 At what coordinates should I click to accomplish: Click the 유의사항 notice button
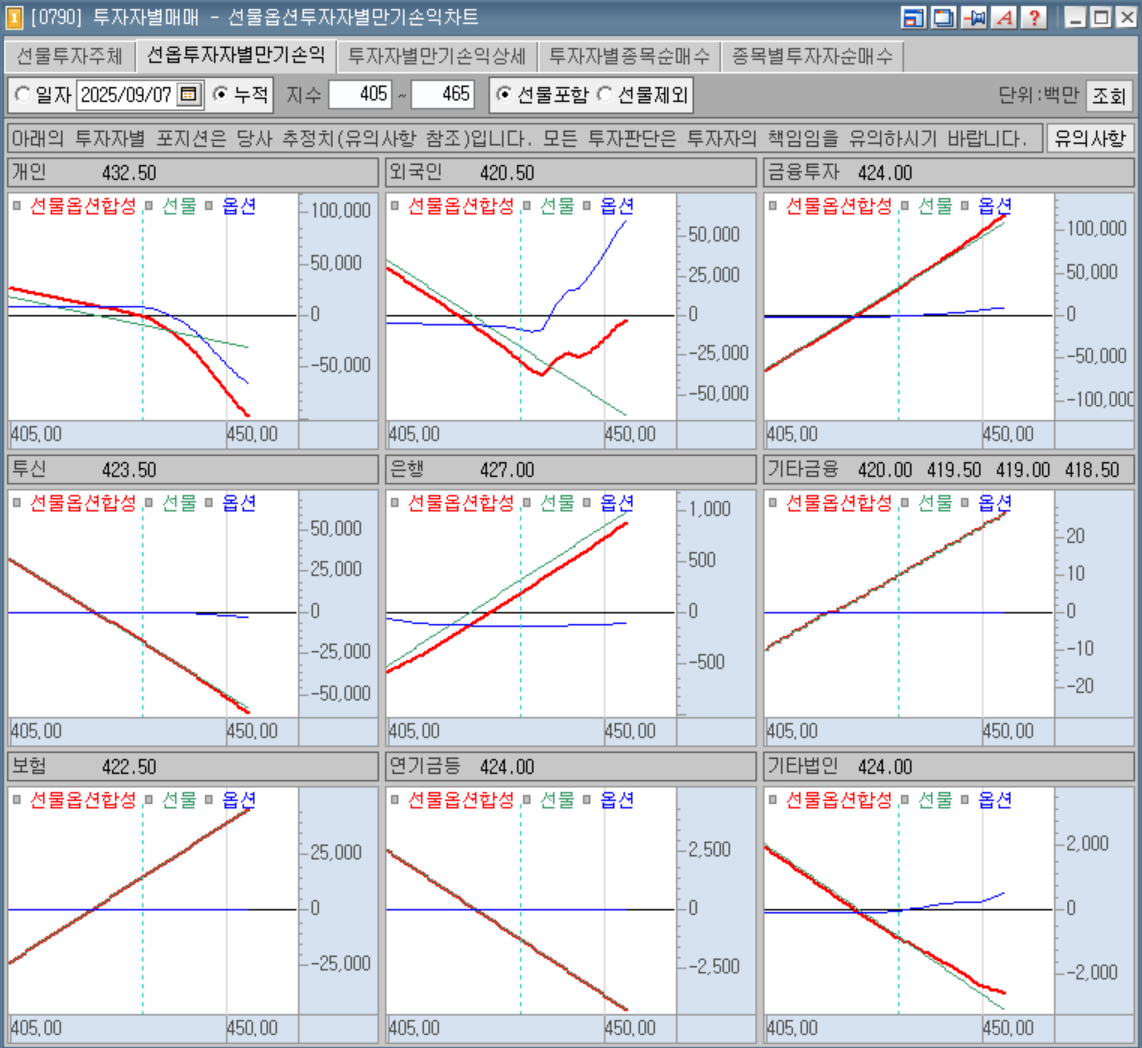click(1090, 137)
